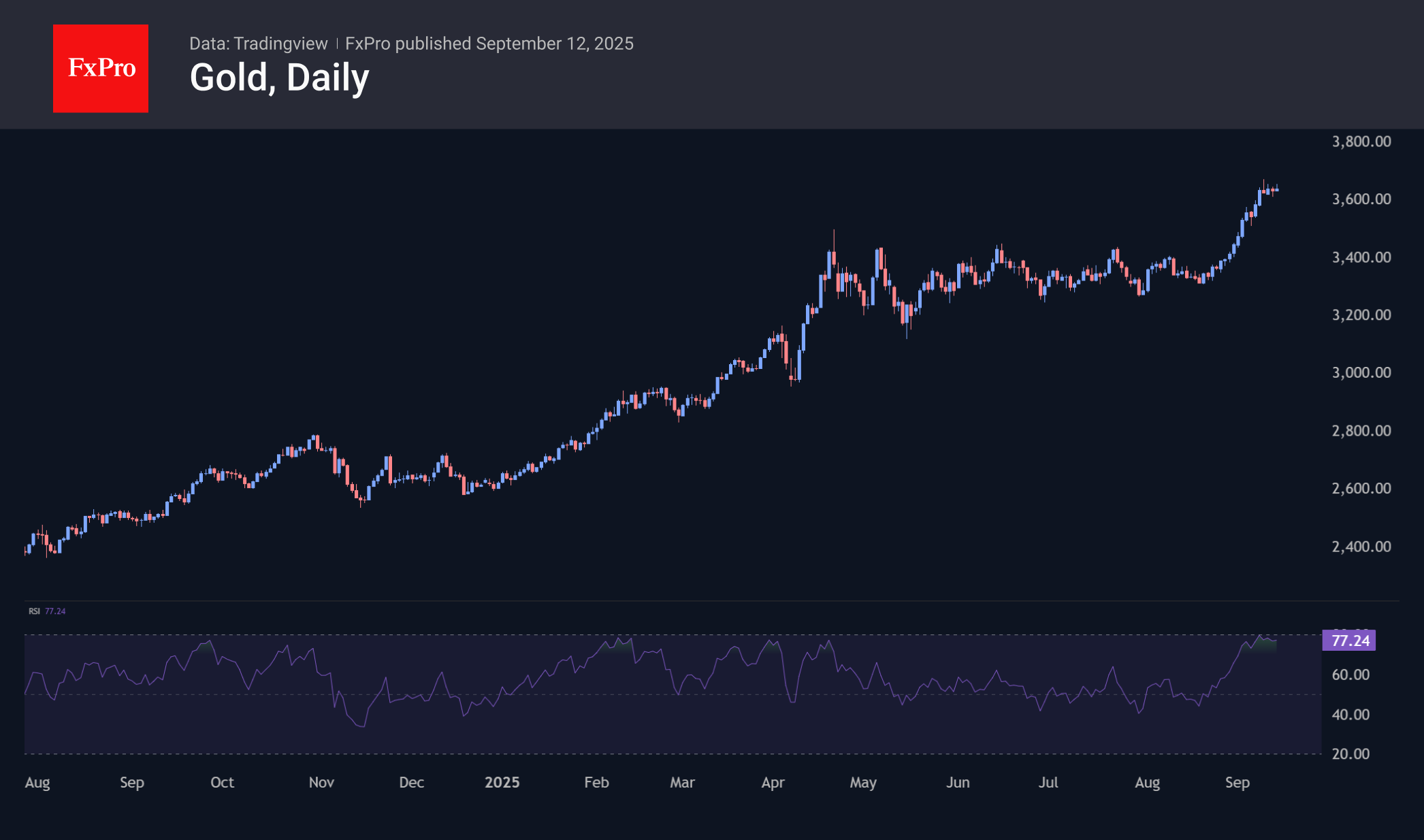Click the Data: Tradingview attribution link
The width and height of the screenshot is (1424, 840).
(x=259, y=43)
